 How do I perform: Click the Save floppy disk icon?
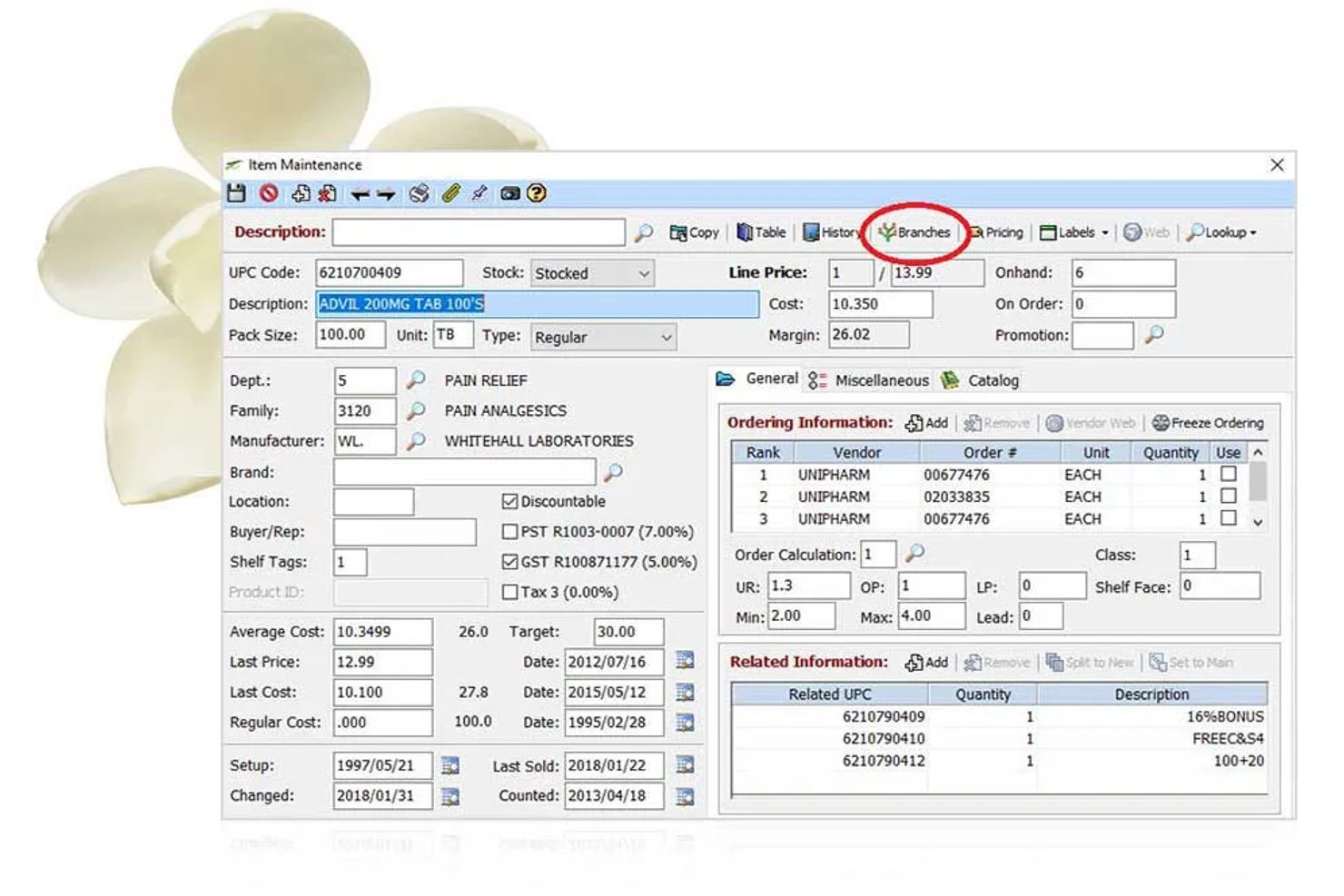(237, 193)
